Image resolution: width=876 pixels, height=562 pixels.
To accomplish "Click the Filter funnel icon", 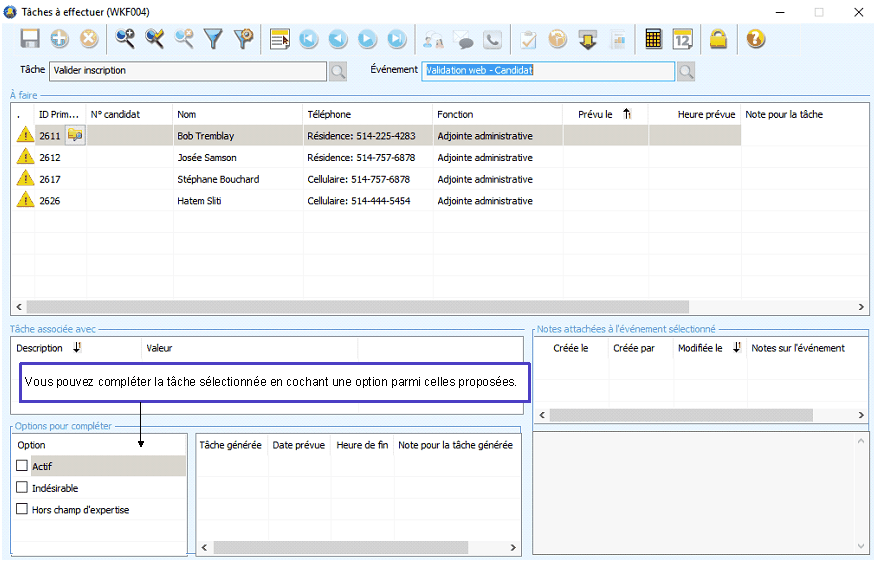I will coord(213,39).
